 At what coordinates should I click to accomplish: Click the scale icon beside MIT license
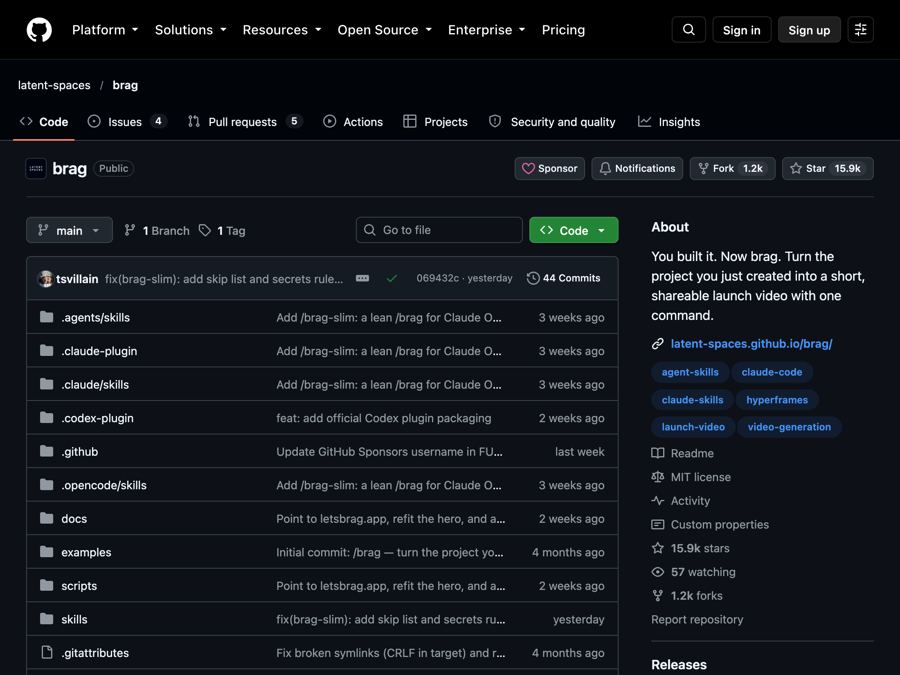658,477
